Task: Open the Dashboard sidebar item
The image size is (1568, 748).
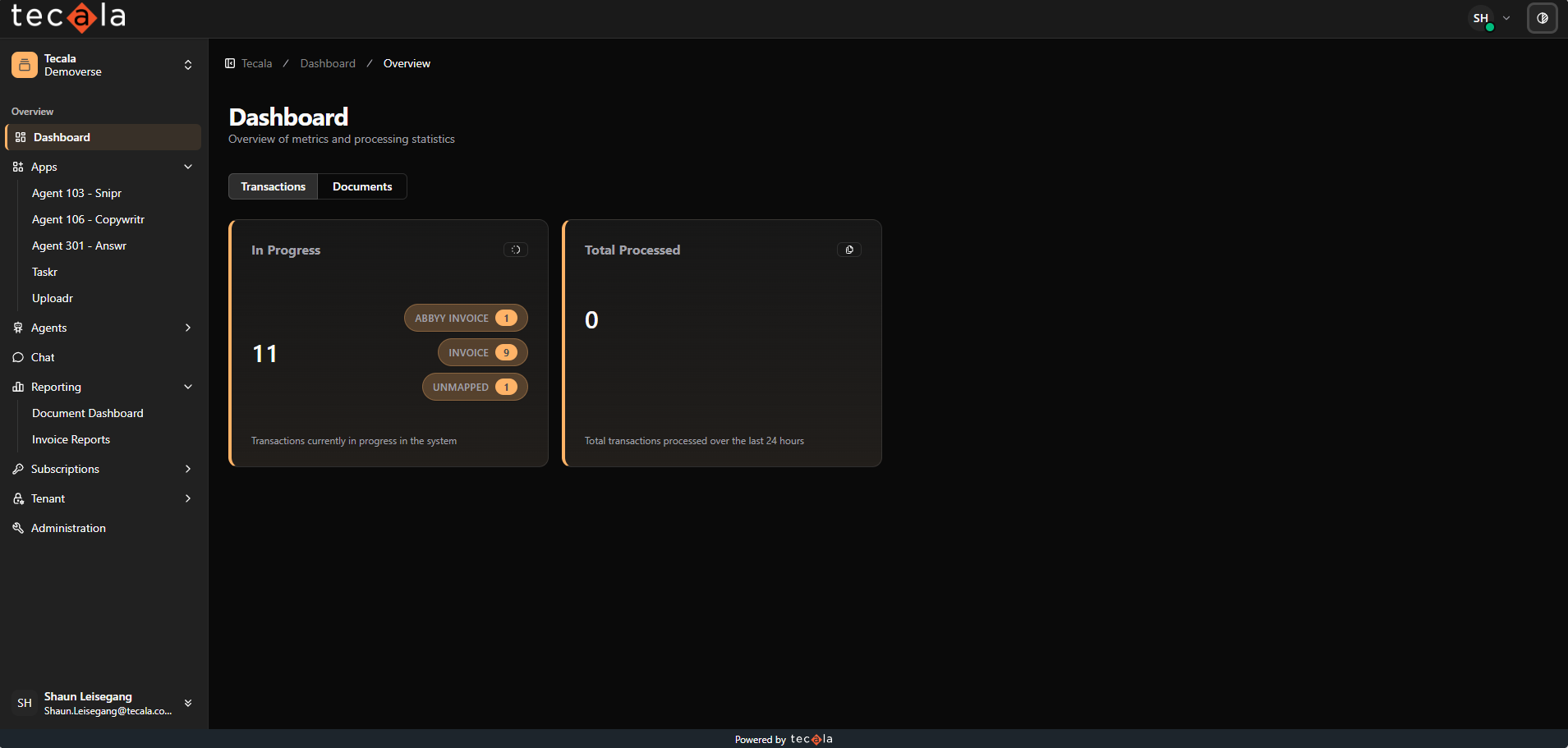Action: (103, 137)
